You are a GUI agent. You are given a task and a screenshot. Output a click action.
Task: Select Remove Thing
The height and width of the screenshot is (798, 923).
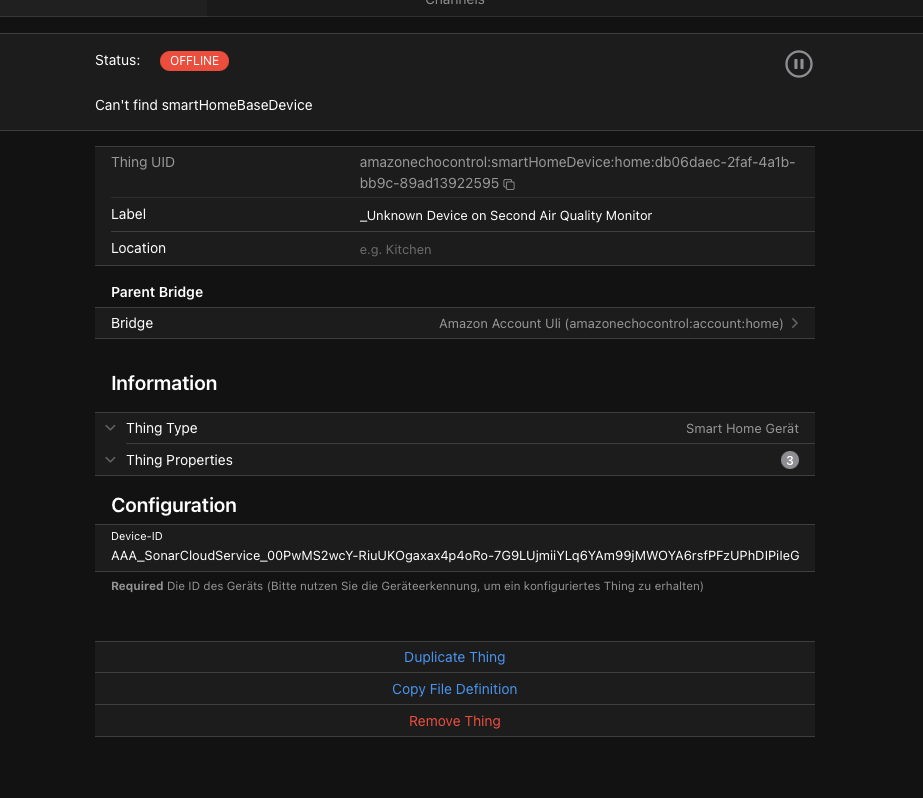(x=454, y=721)
